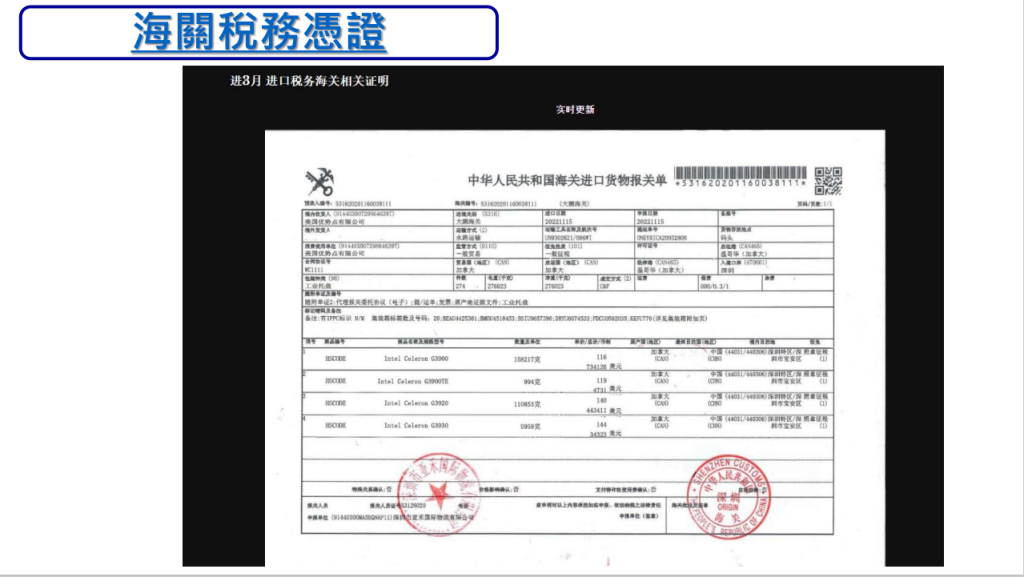Click the barcode at top of form
The height and width of the screenshot is (577, 1024).
(739, 176)
